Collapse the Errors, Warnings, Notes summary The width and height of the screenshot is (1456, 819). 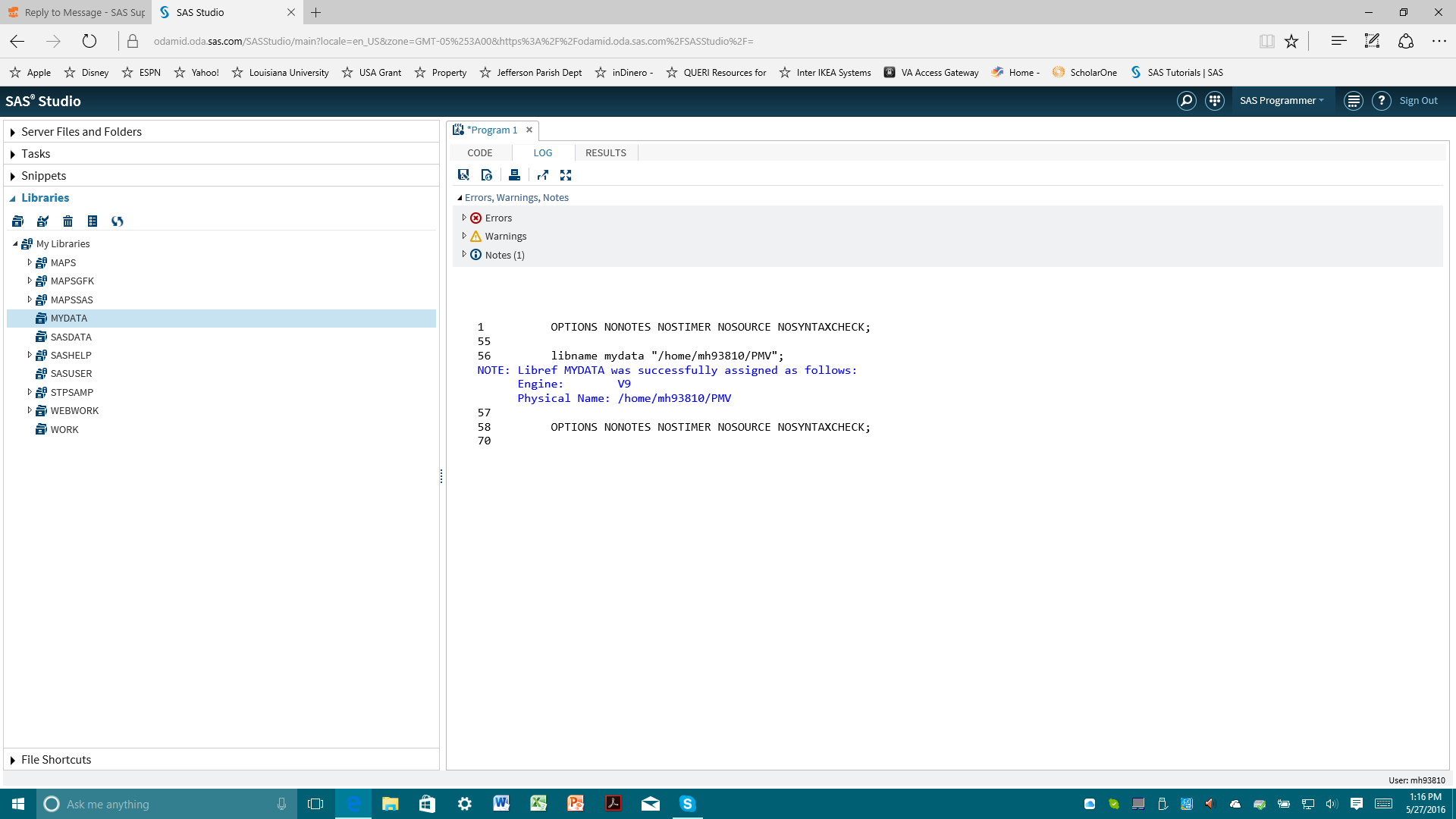[x=460, y=198]
